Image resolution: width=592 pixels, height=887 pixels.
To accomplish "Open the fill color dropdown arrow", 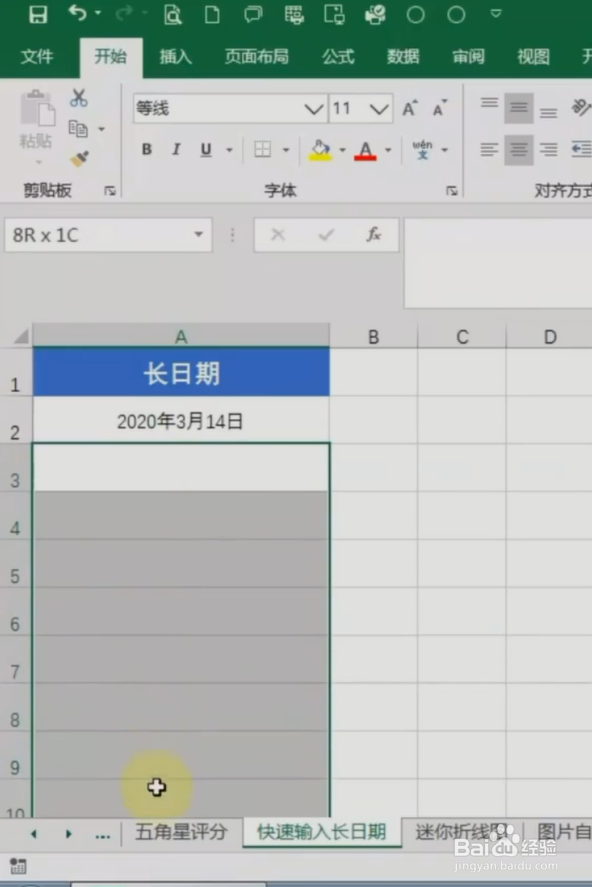I will pos(343,150).
